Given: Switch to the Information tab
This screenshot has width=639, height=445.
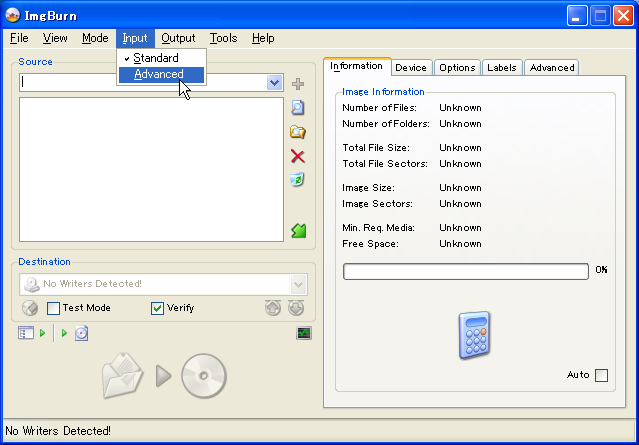Looking at the screenshot, I should click(x=357, y=66).
